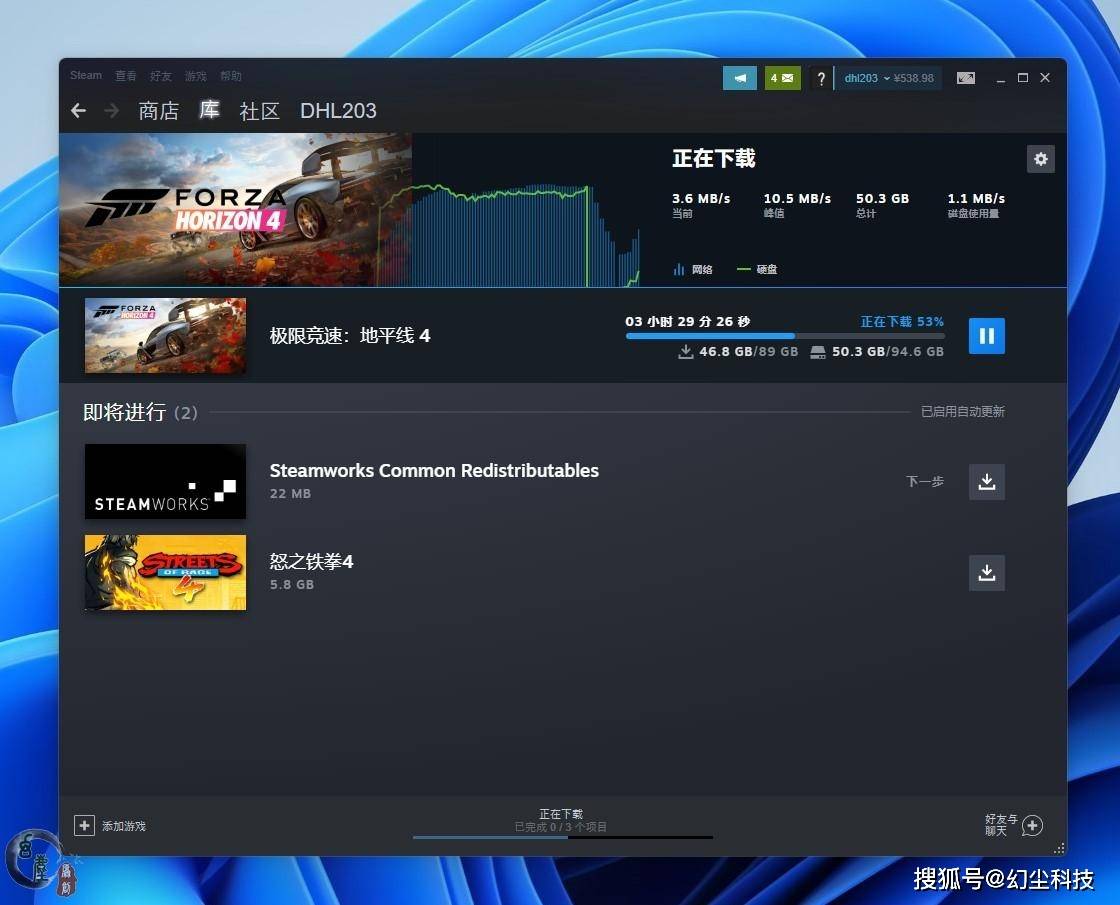The width and height of the screenshot is (1120, 905).
Task: Open download settings gear icon
Action: pos(1041,159)
